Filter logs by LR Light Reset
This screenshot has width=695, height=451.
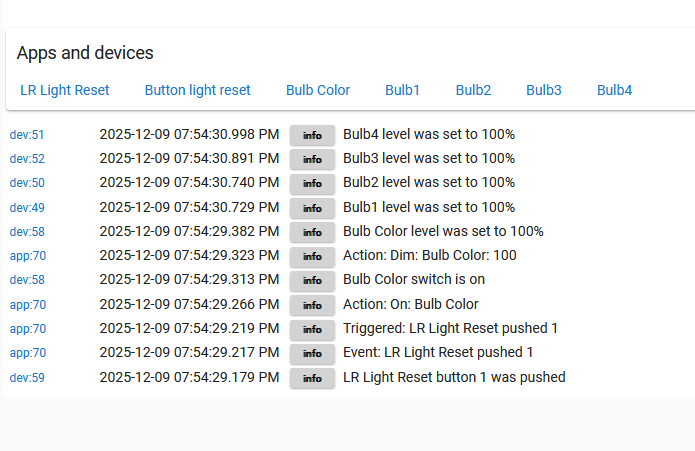65,90
